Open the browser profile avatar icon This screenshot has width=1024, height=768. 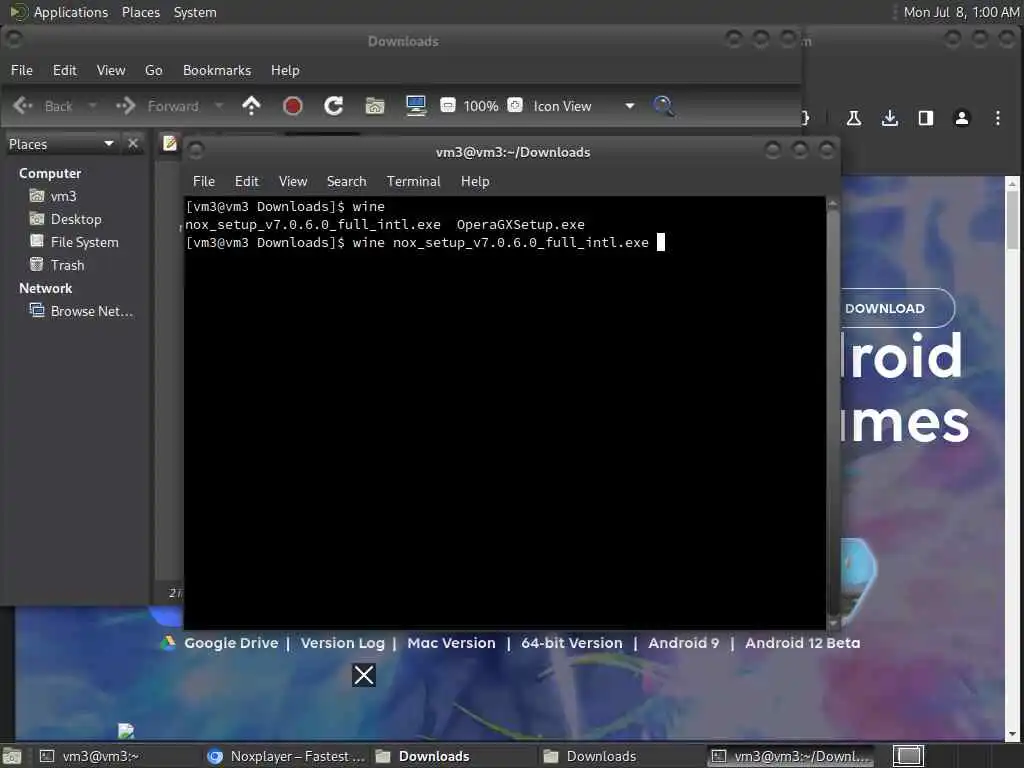(962, 118)
